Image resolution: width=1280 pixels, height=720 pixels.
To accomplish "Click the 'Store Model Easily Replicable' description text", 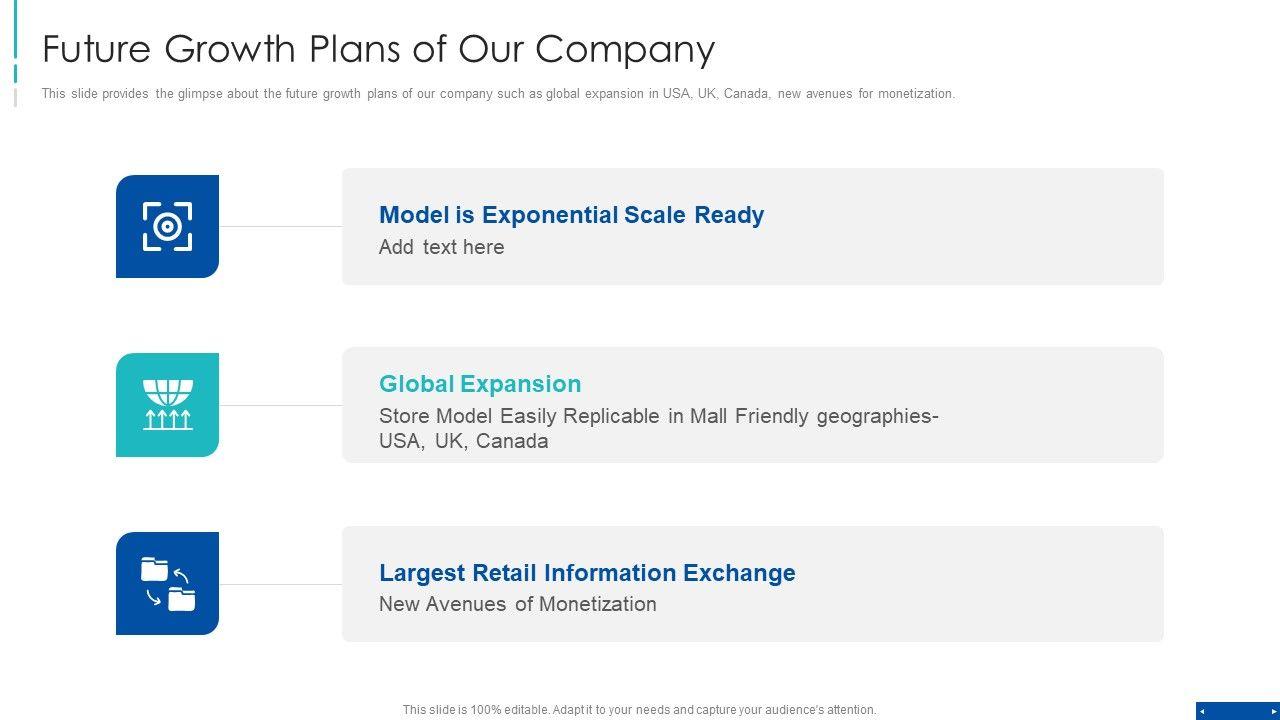I will [x=658, y=416].
